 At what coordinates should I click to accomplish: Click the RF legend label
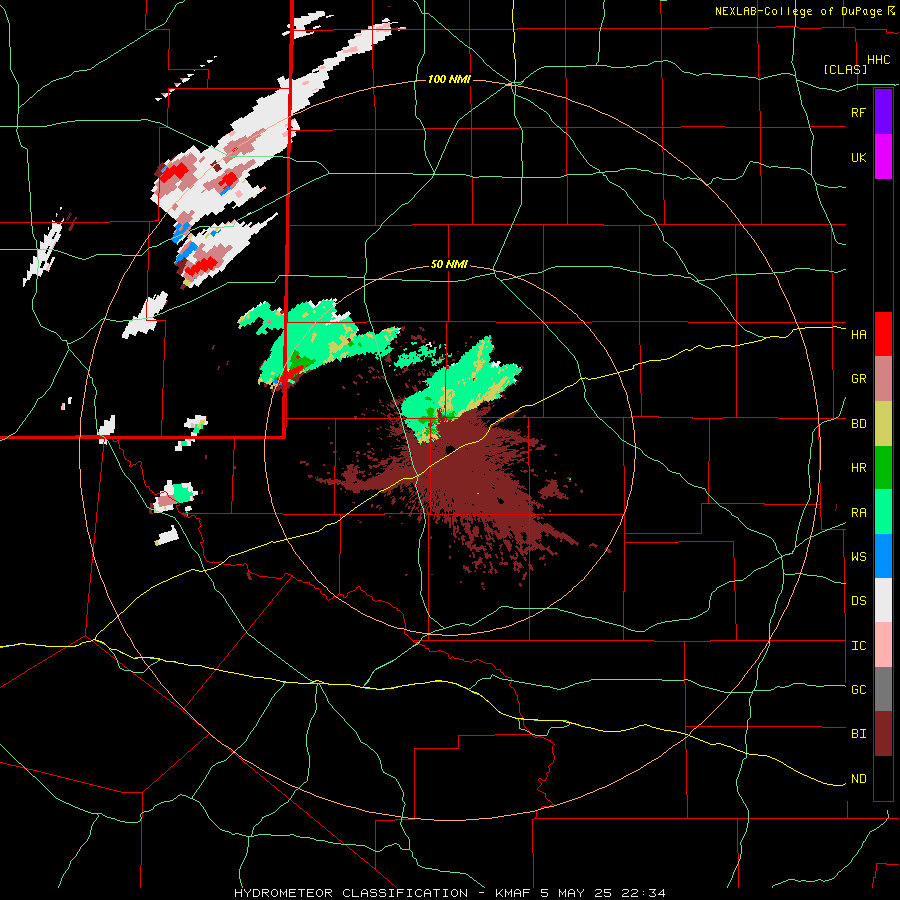[x=858, y=112]
